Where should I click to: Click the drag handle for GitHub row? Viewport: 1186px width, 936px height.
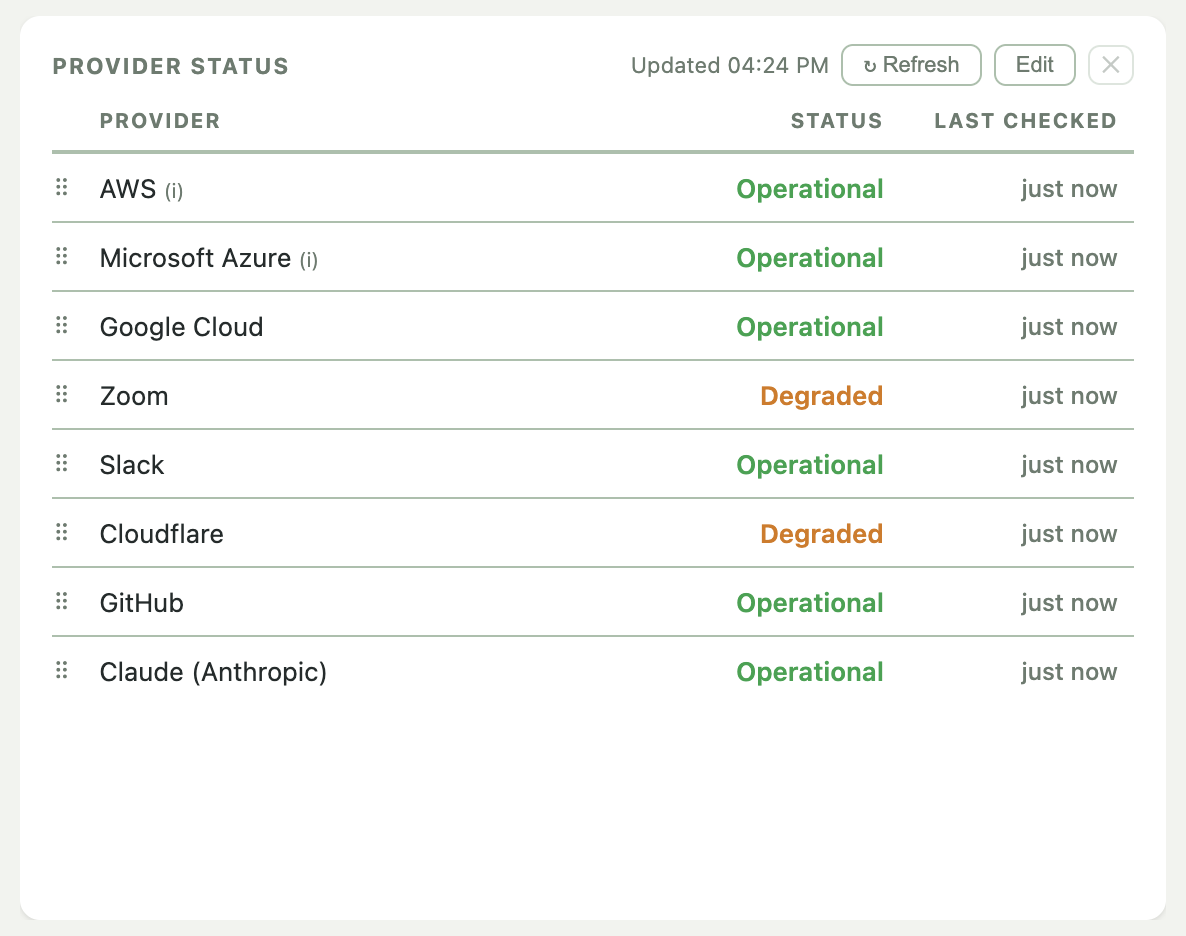(x=62, y=602)
